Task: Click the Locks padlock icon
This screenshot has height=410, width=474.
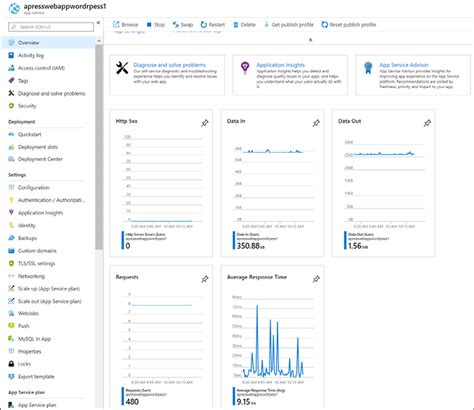Action: coord(11,364)
